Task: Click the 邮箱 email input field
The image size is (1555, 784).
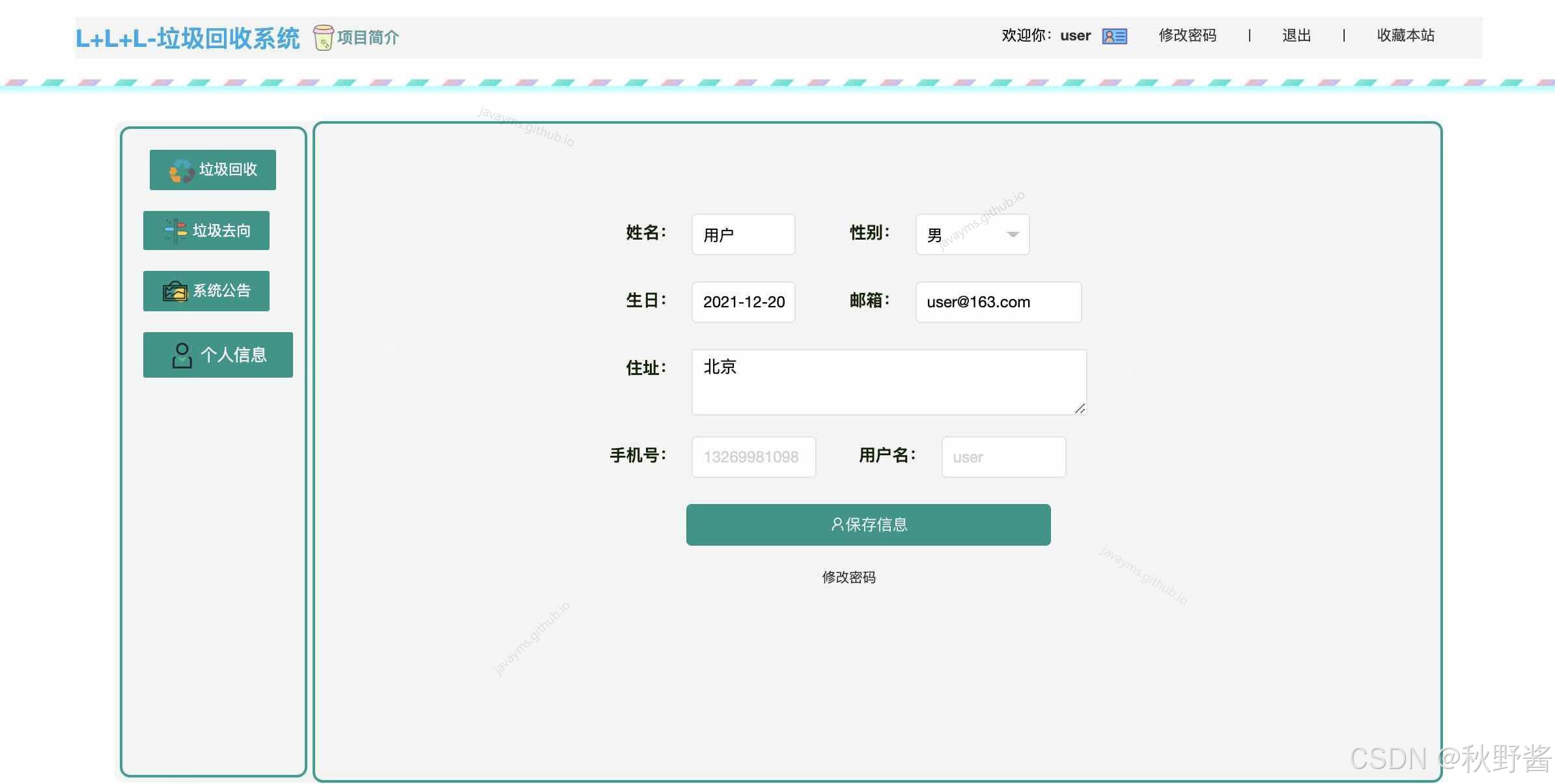Action: point(998,302)
